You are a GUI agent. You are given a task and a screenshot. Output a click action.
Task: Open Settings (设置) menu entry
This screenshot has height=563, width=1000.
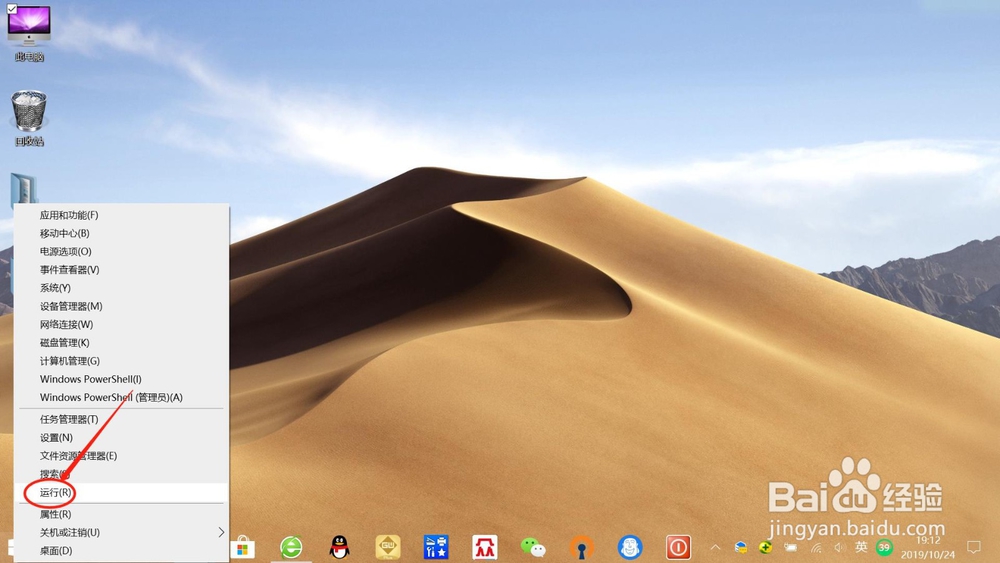(x=121, y=437)
